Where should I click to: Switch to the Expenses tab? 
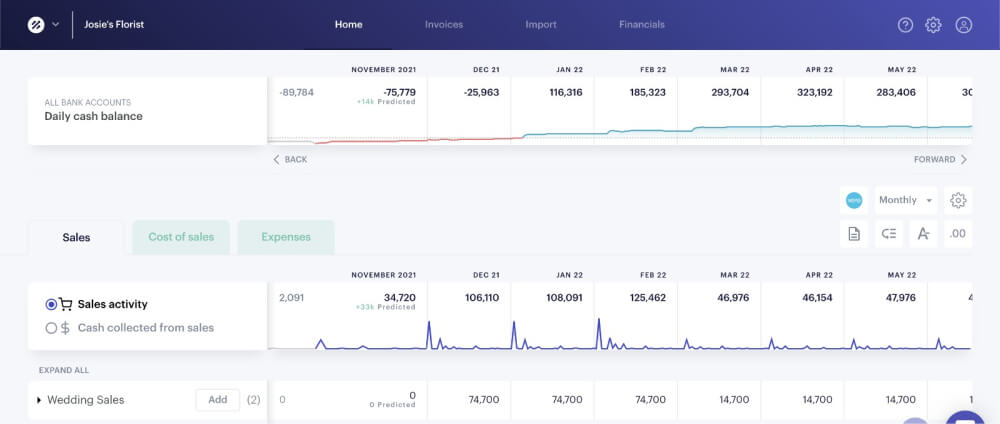286,237
